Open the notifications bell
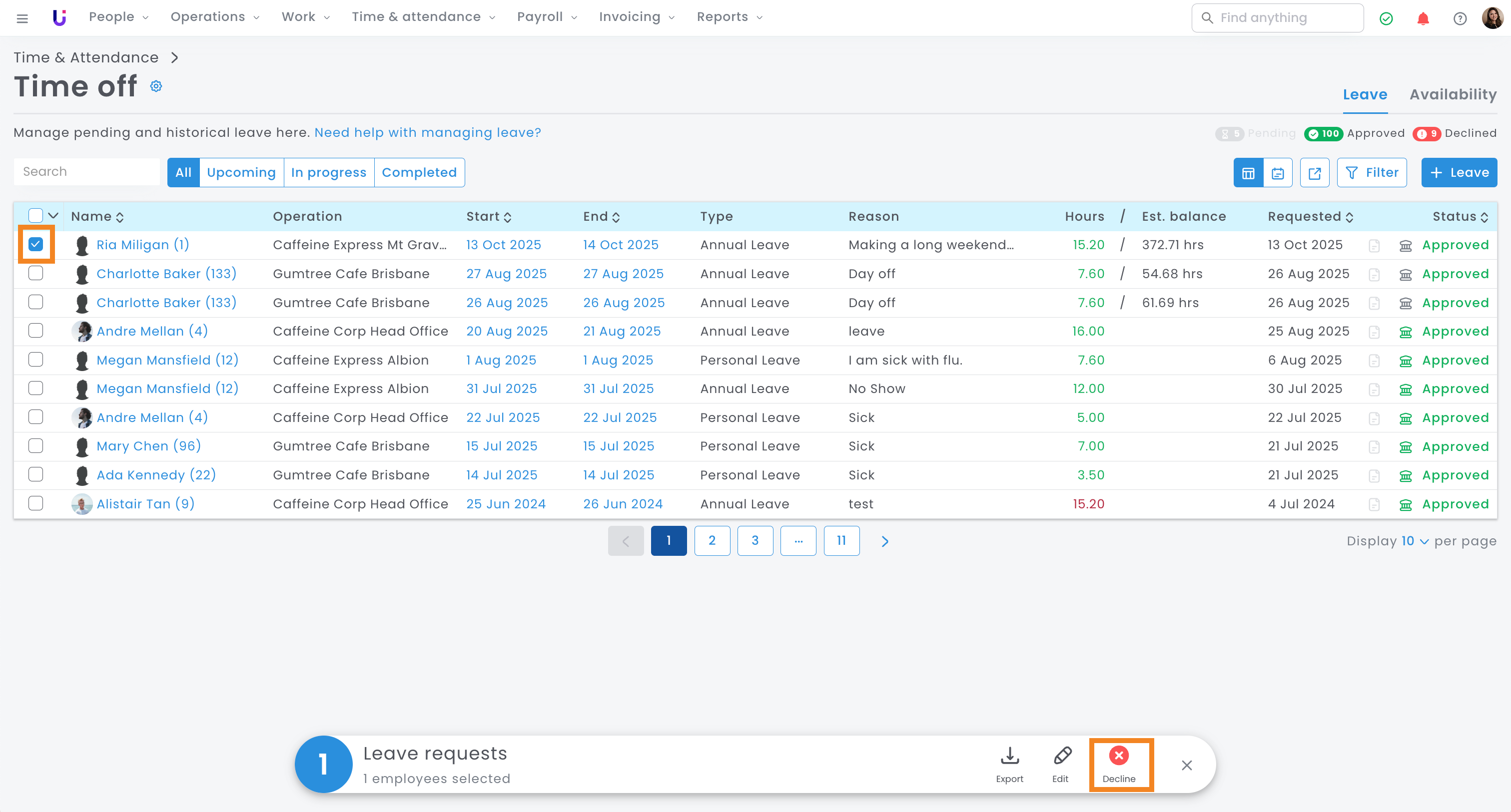This screenshot has width=1511, height=812. click(x=1423, y=18)
